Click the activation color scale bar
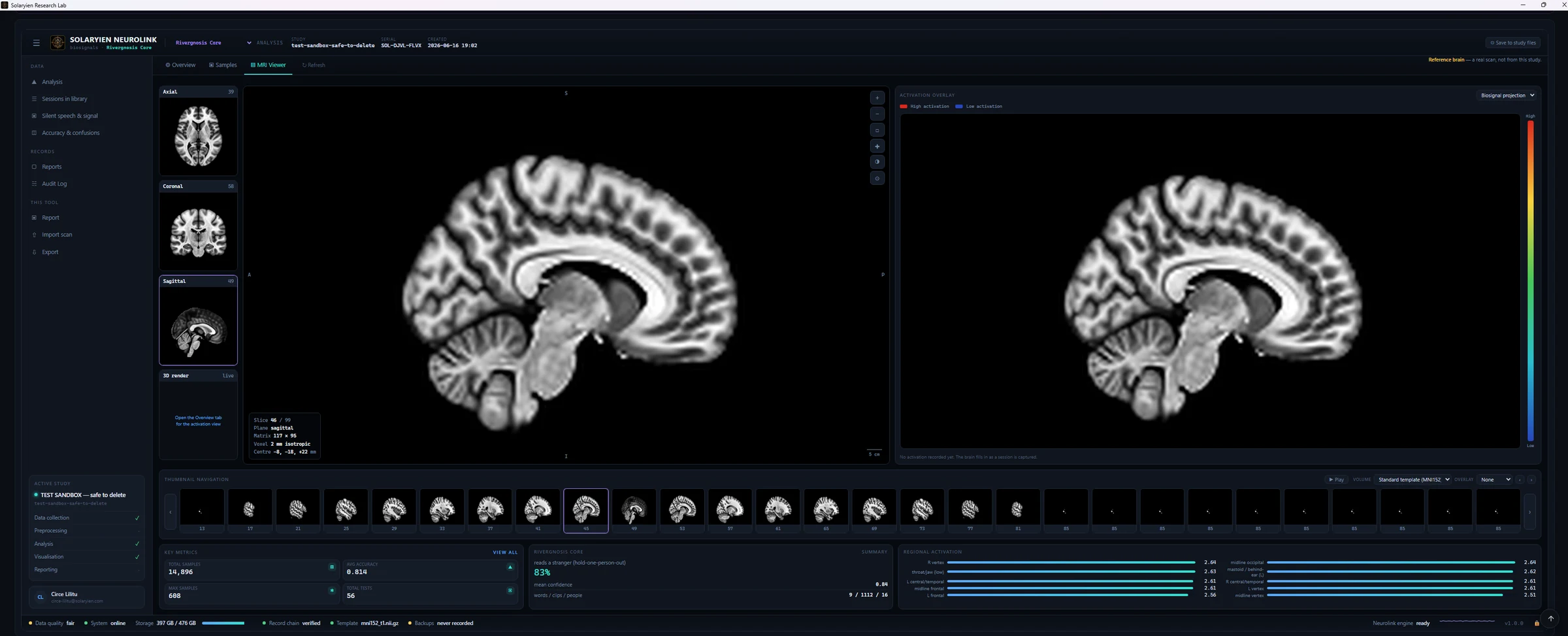Screen dimensions: 1568x636 (1530, 281)
